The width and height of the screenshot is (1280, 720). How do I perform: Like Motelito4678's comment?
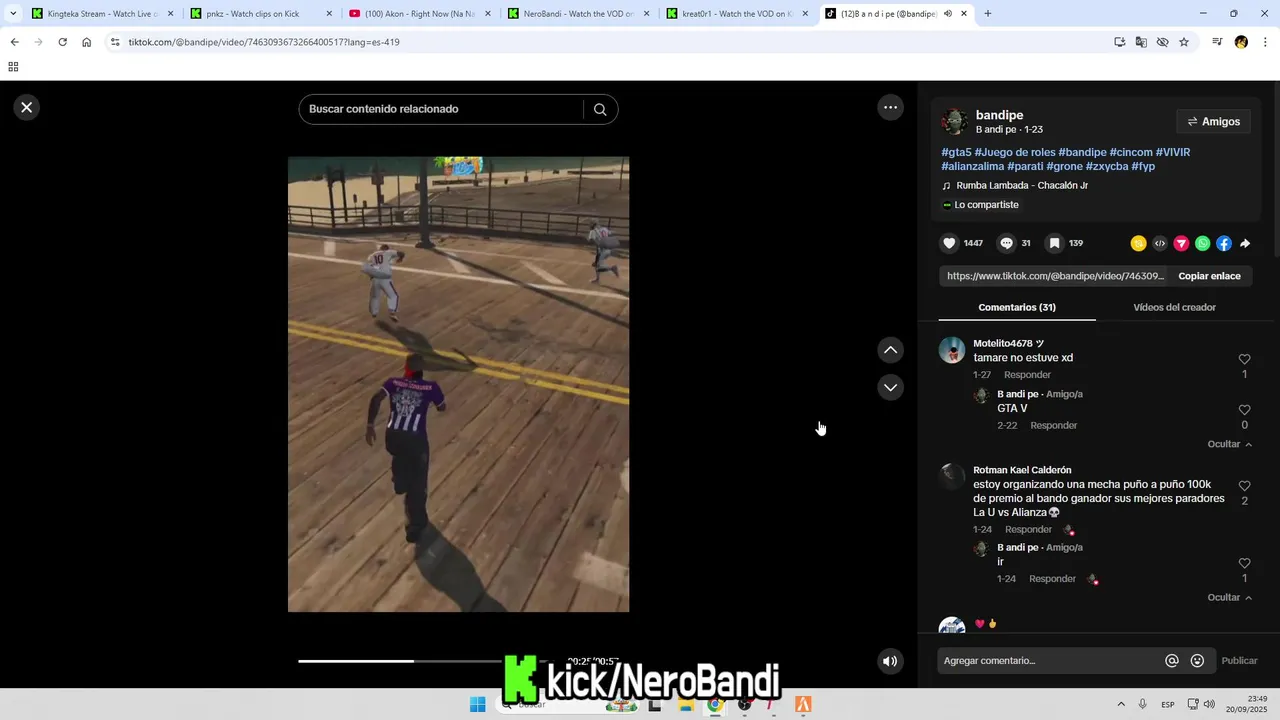click(x=1244, y=359)
